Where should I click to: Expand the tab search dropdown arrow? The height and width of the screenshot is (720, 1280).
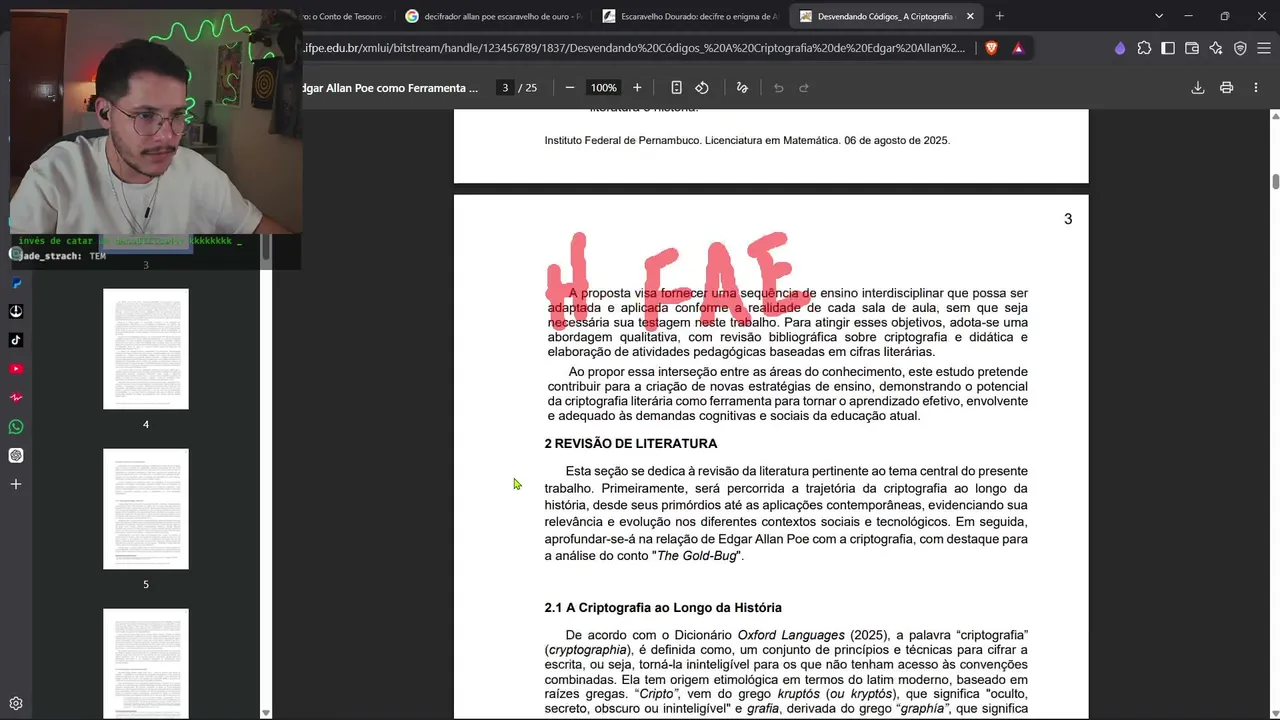(1159, 16)
